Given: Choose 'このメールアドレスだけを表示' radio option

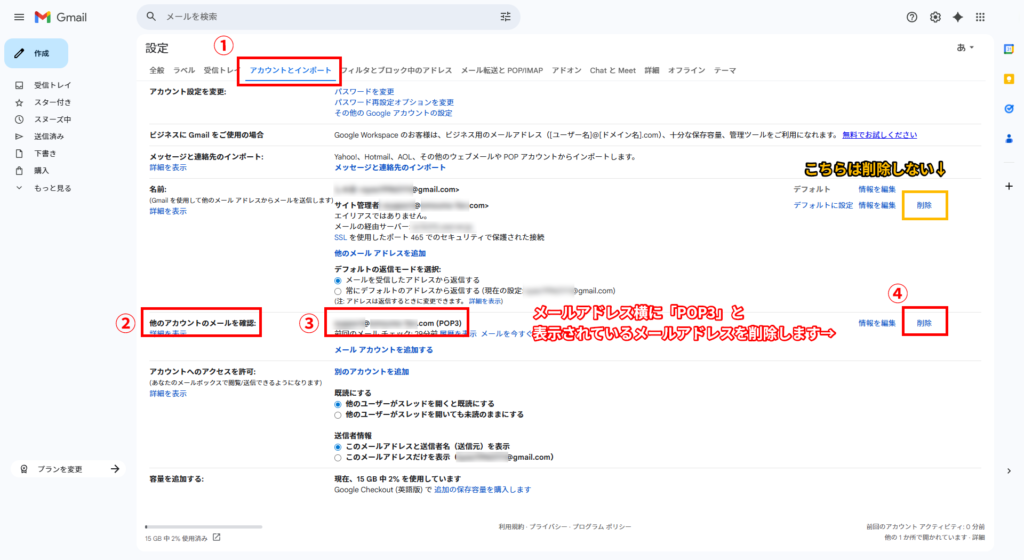Looking at the screenshot, I should coord(339,457).
